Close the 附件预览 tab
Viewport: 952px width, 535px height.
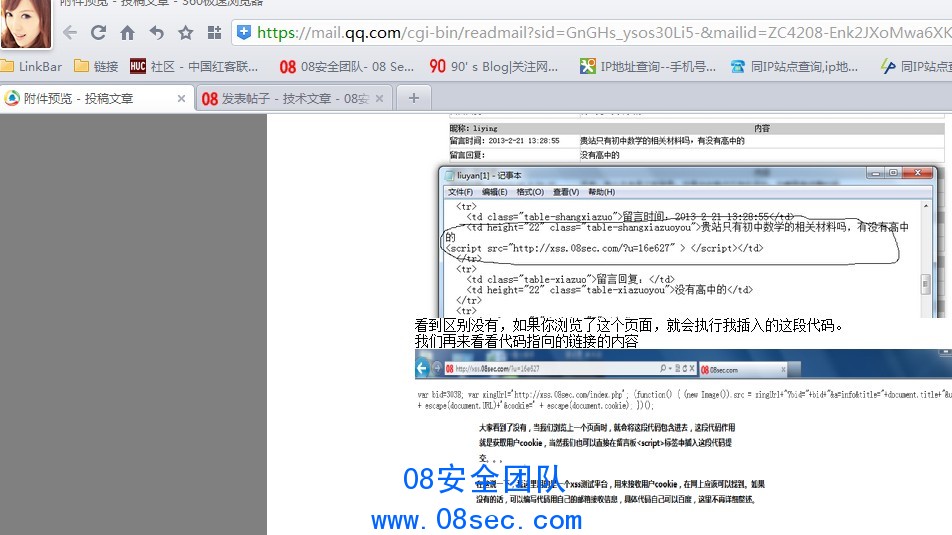(181, 98)
